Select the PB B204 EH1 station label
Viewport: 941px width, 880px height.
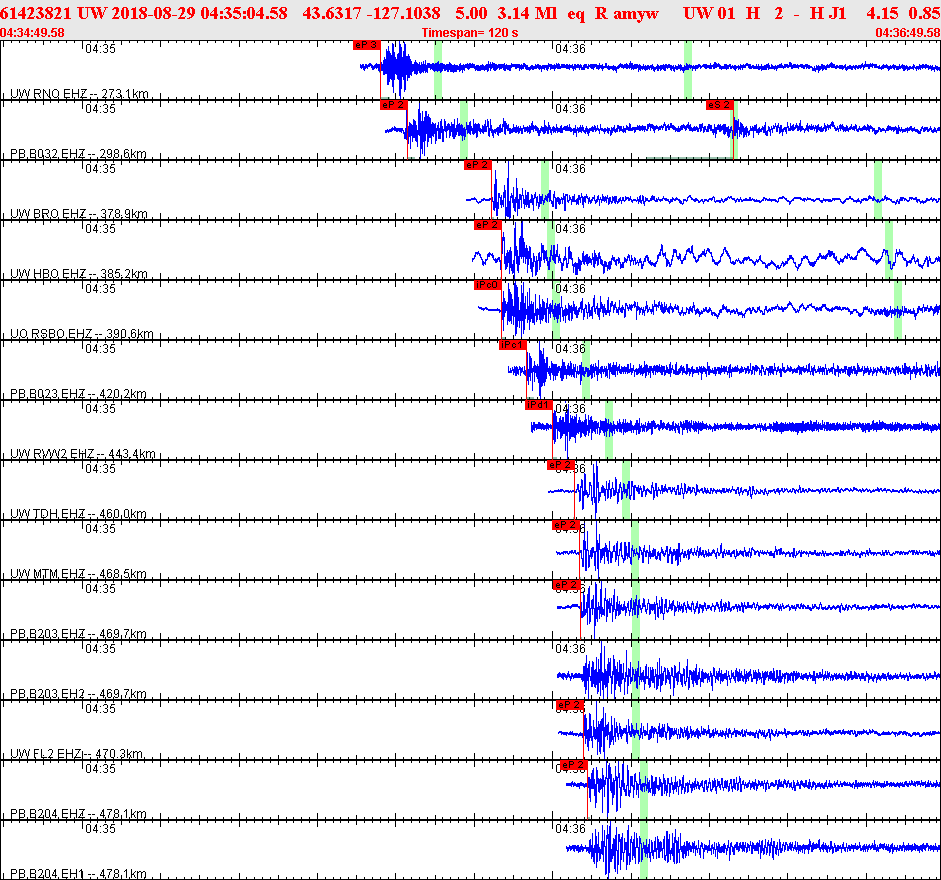78,874
